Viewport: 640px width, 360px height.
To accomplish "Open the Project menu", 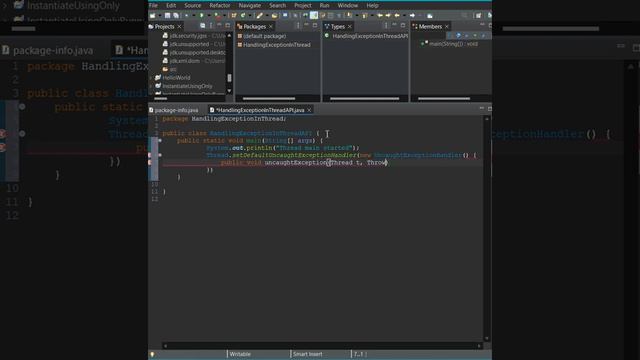I will [x=302, y=5].
